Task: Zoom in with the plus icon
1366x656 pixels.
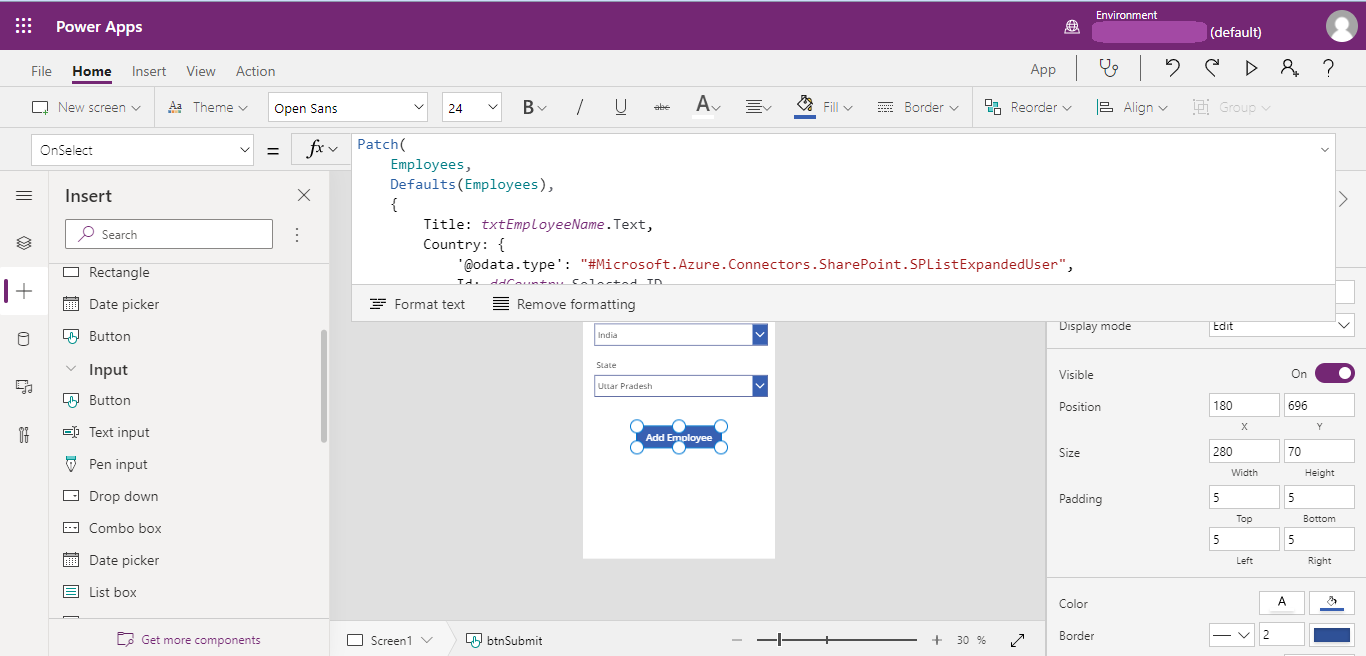Action: pyautogui.click(x=937, y=640)
